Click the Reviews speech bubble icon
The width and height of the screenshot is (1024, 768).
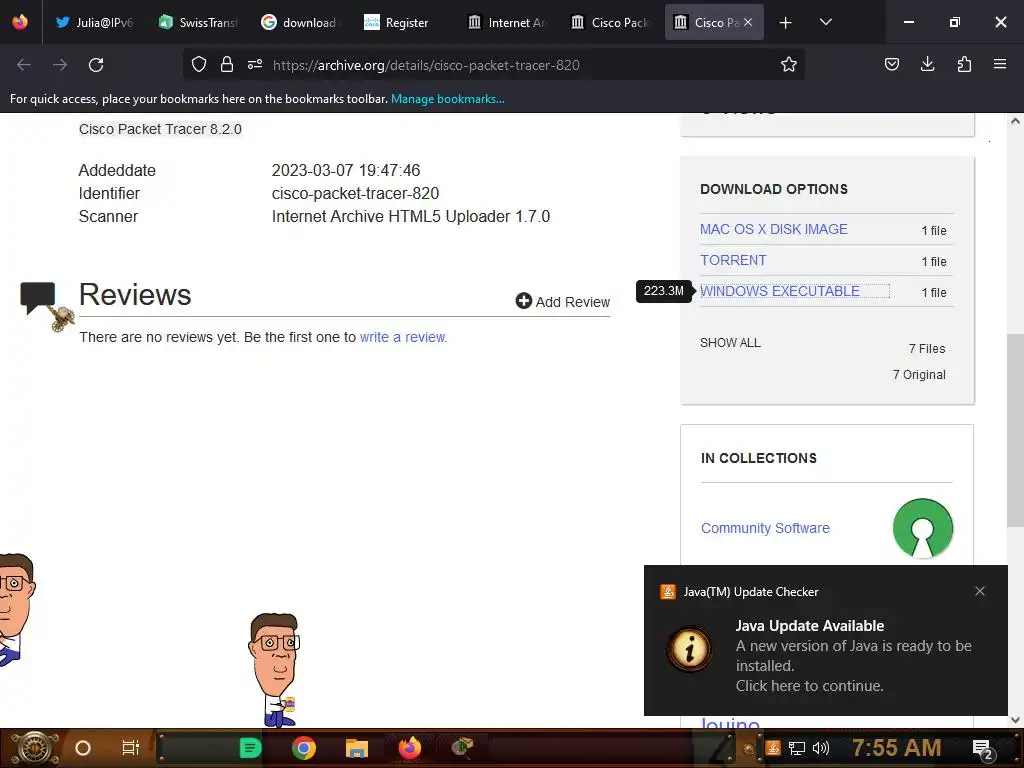[x=38, y=297]
